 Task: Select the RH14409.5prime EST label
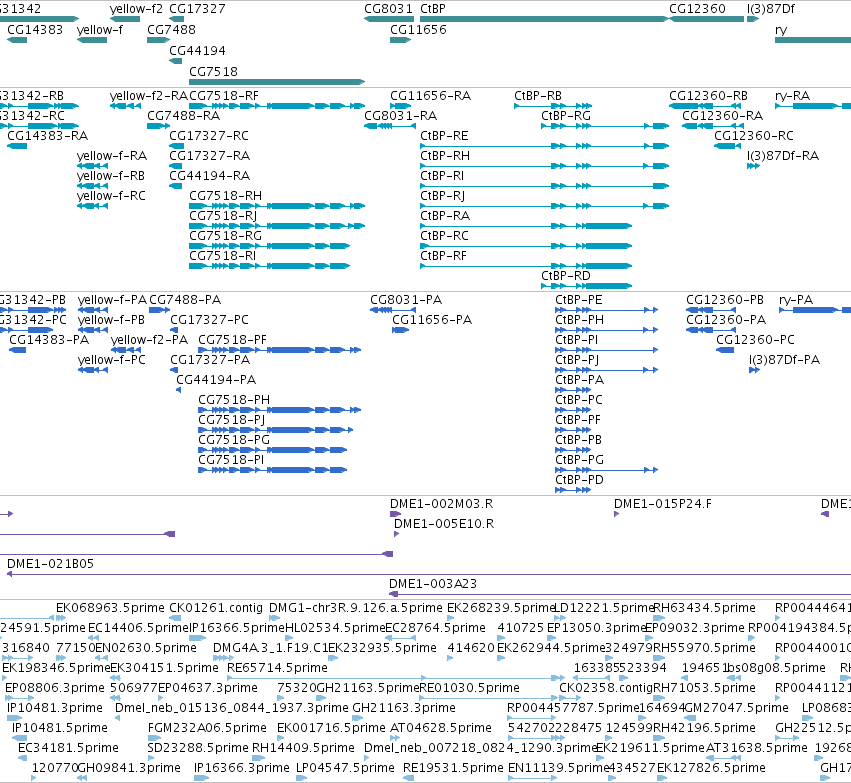tap(303, 748)
